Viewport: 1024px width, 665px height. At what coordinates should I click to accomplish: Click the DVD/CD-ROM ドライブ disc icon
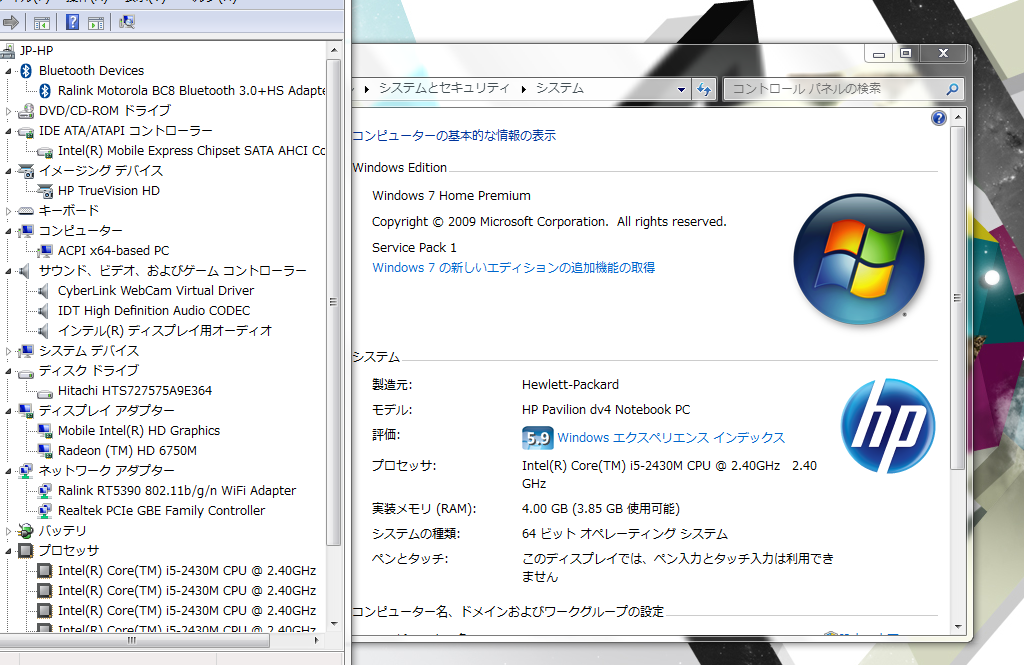pyautogui.click(x=26, y=110)
